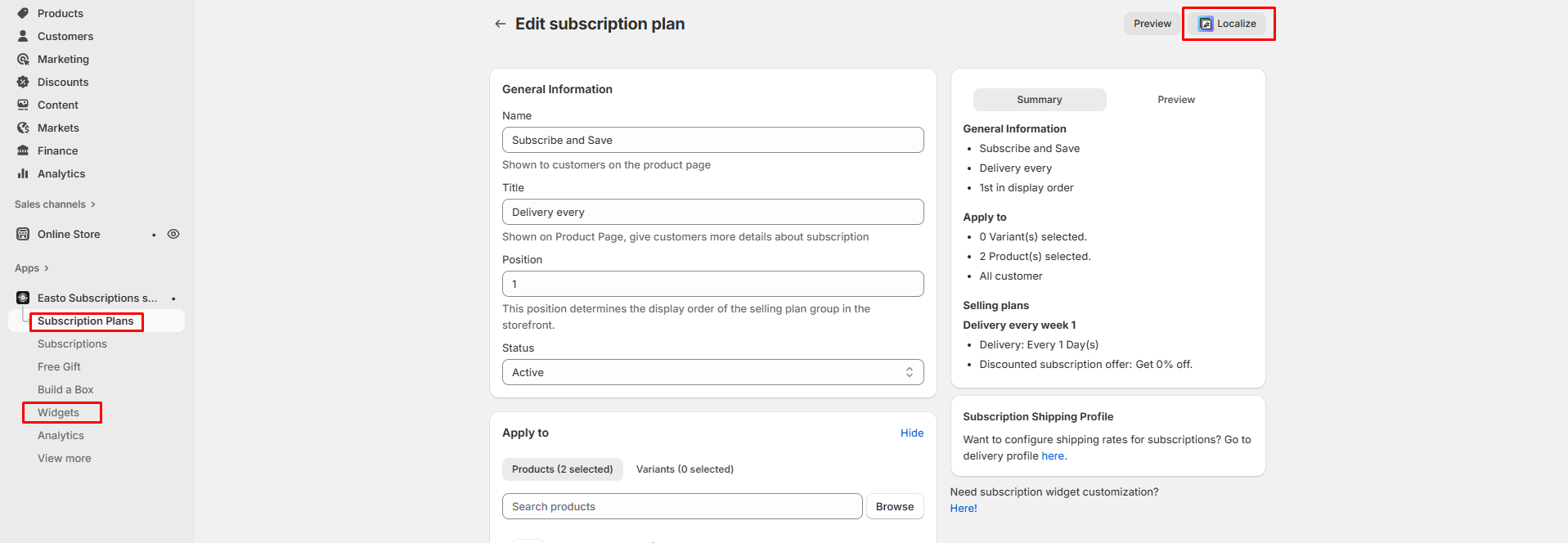Click the Localize button

[1227, 24]
